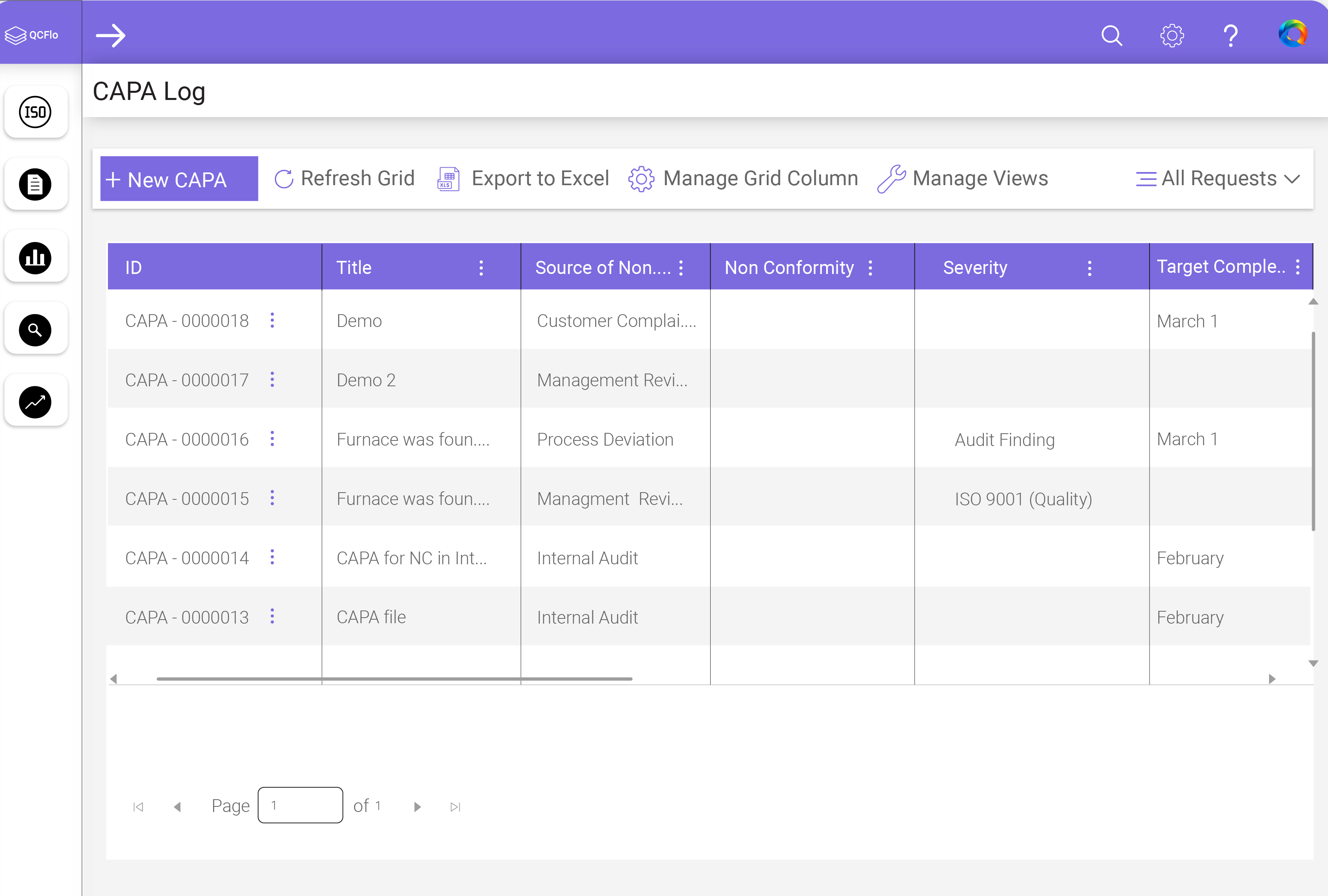Viewport: 1328px width, 896px height.
Task: Go to the last page
Action: 455,807
